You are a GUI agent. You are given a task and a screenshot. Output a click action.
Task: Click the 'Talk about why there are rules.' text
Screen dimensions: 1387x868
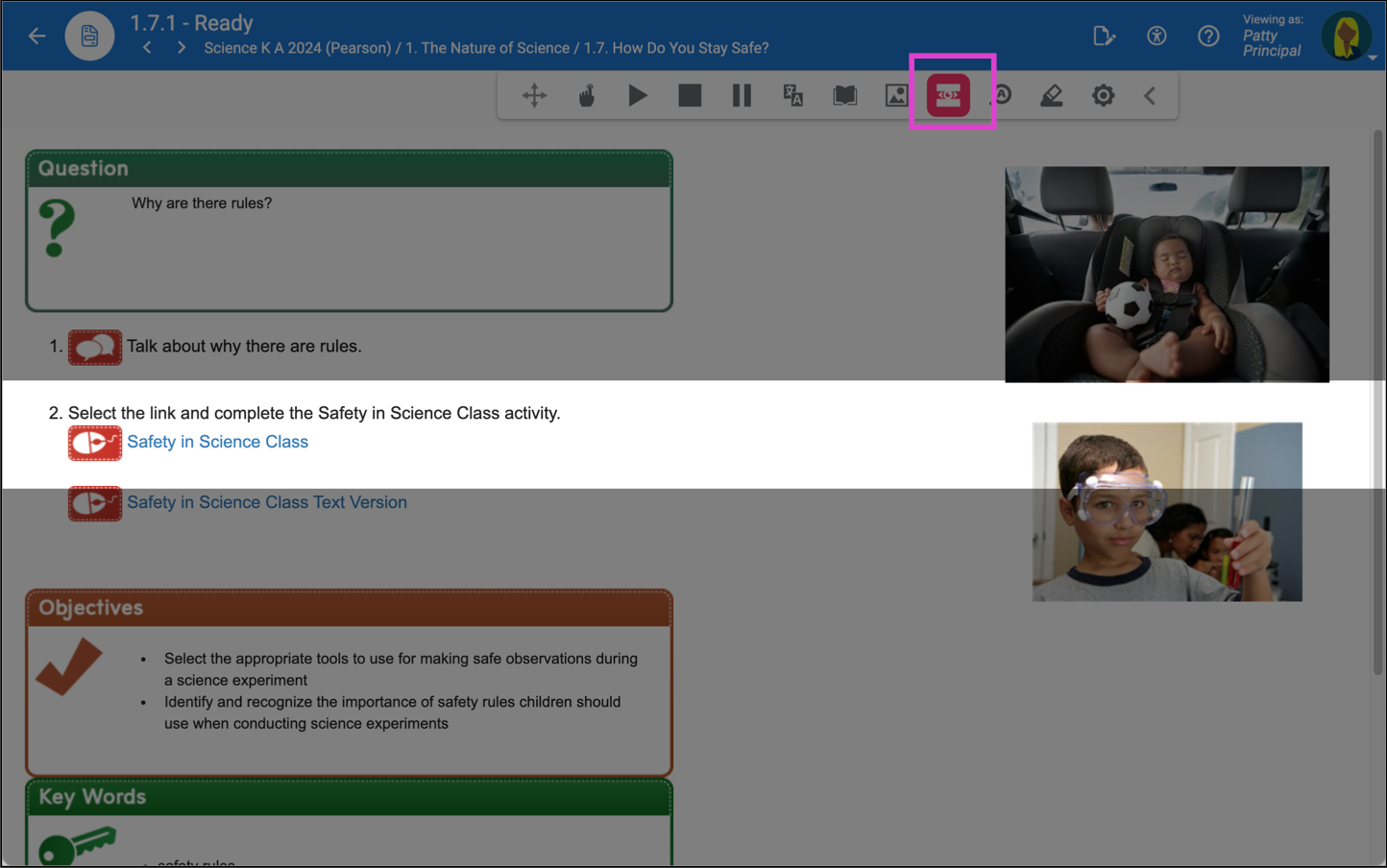[244, 347]
